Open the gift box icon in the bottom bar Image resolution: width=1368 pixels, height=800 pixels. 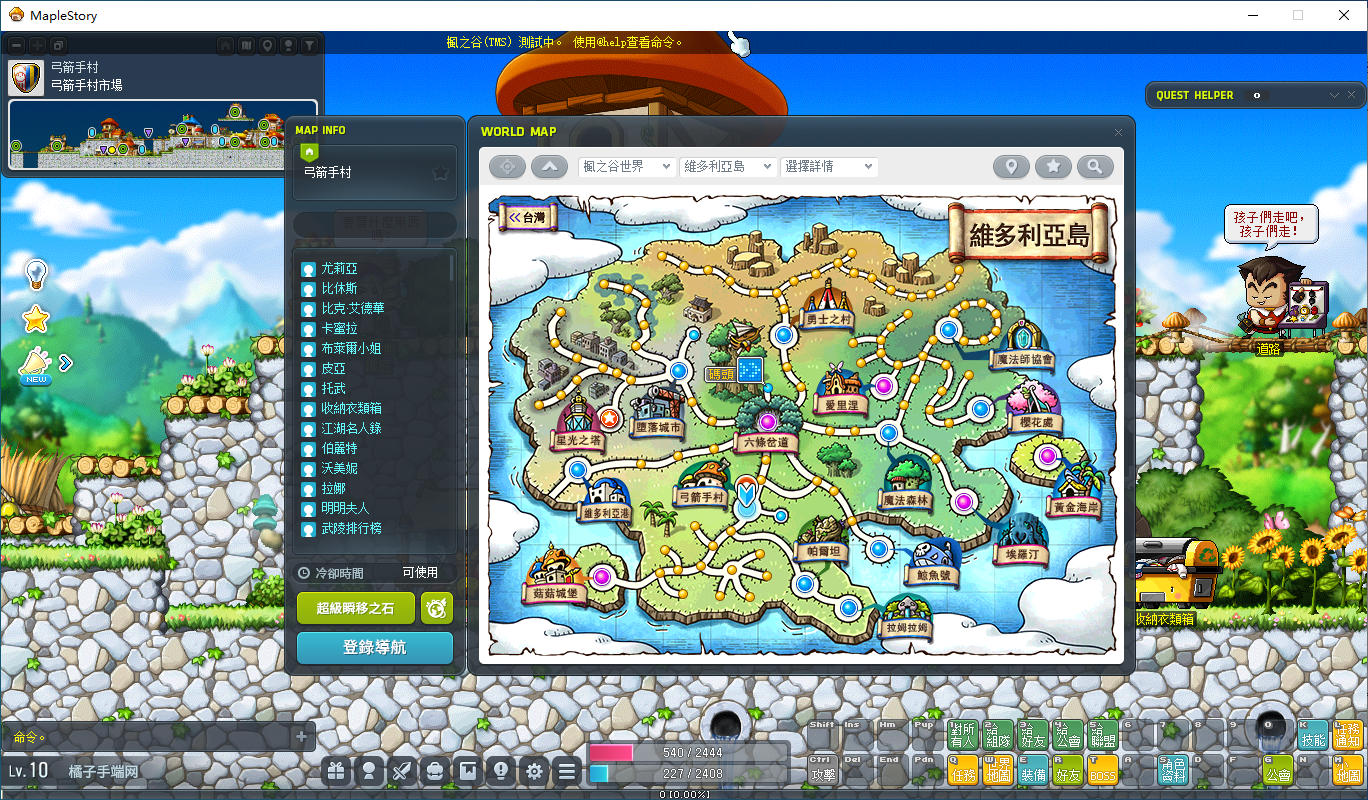point(337,771)
